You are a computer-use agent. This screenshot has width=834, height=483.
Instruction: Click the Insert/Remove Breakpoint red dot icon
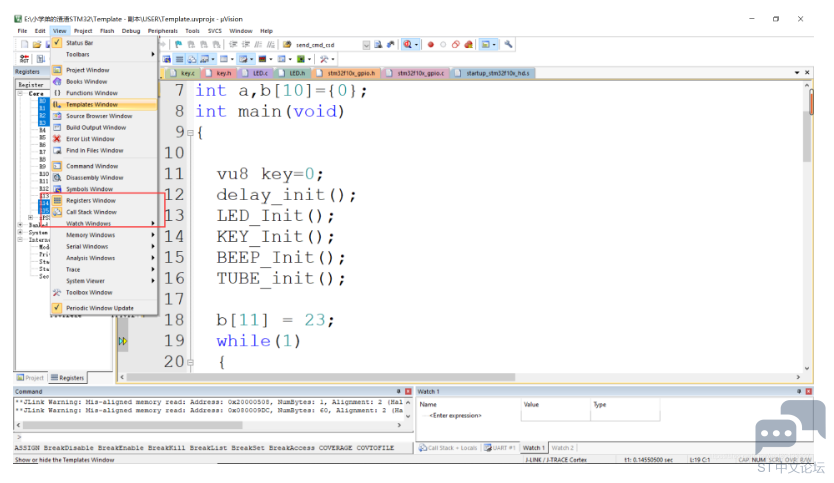431,45
